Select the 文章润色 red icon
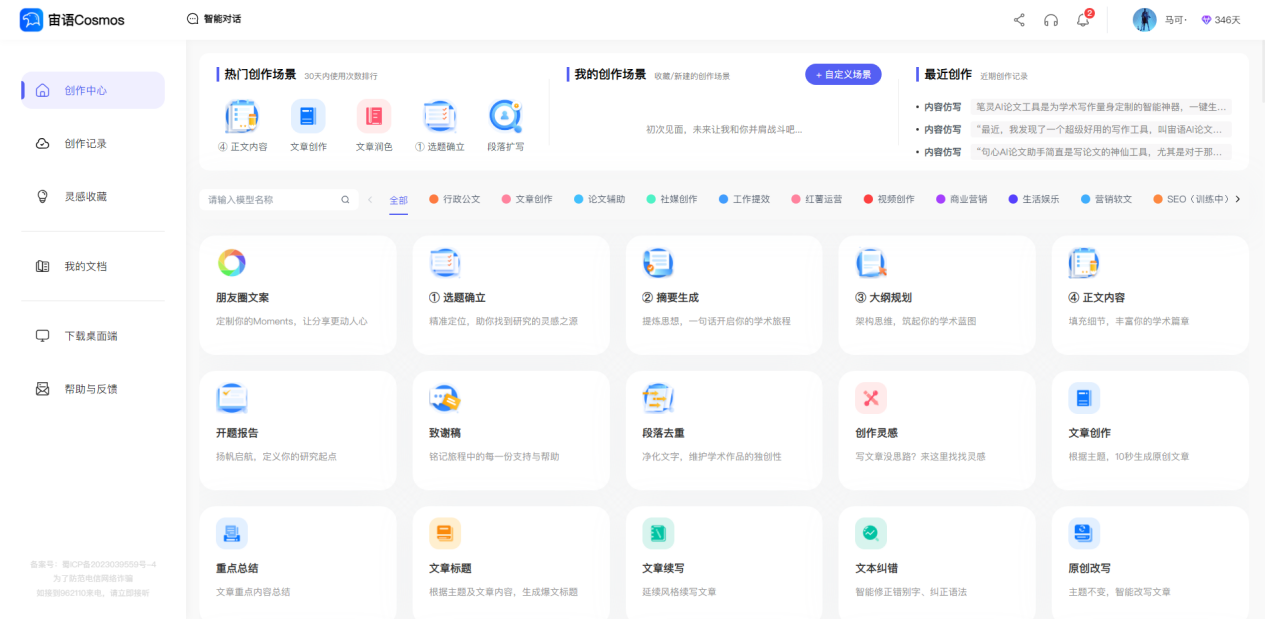The width and height of the screenshot is (1265, 619). point(374,116)
